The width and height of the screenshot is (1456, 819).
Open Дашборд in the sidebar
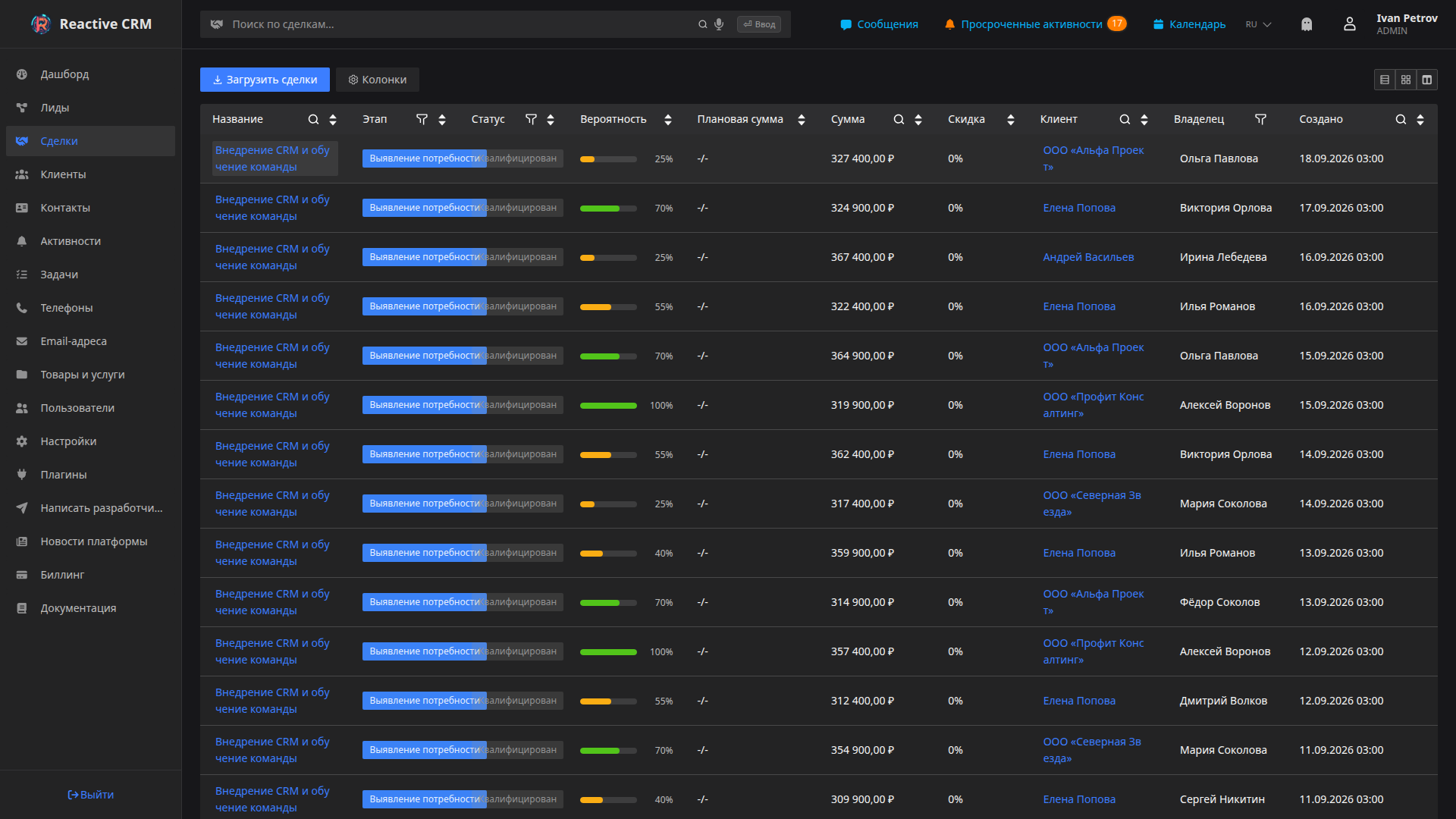(x=90, y=74)
